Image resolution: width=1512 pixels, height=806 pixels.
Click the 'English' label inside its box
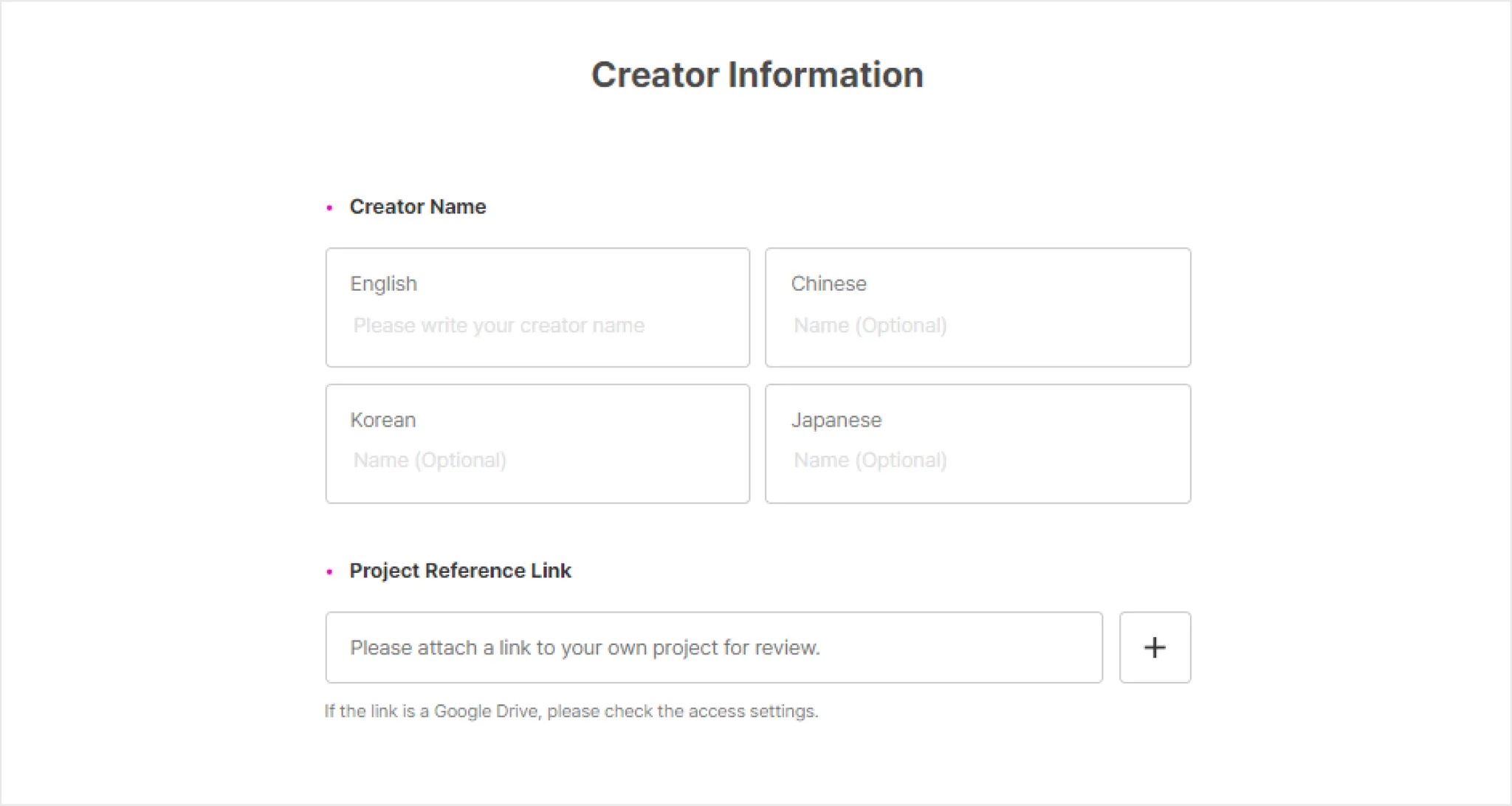pos(383,283)
